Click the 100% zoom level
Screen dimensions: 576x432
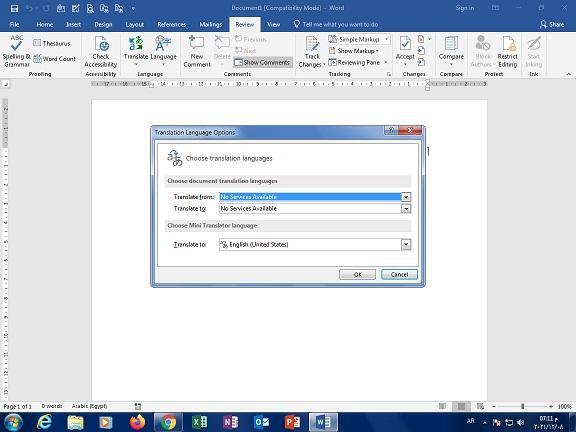(x=564, y=406)
